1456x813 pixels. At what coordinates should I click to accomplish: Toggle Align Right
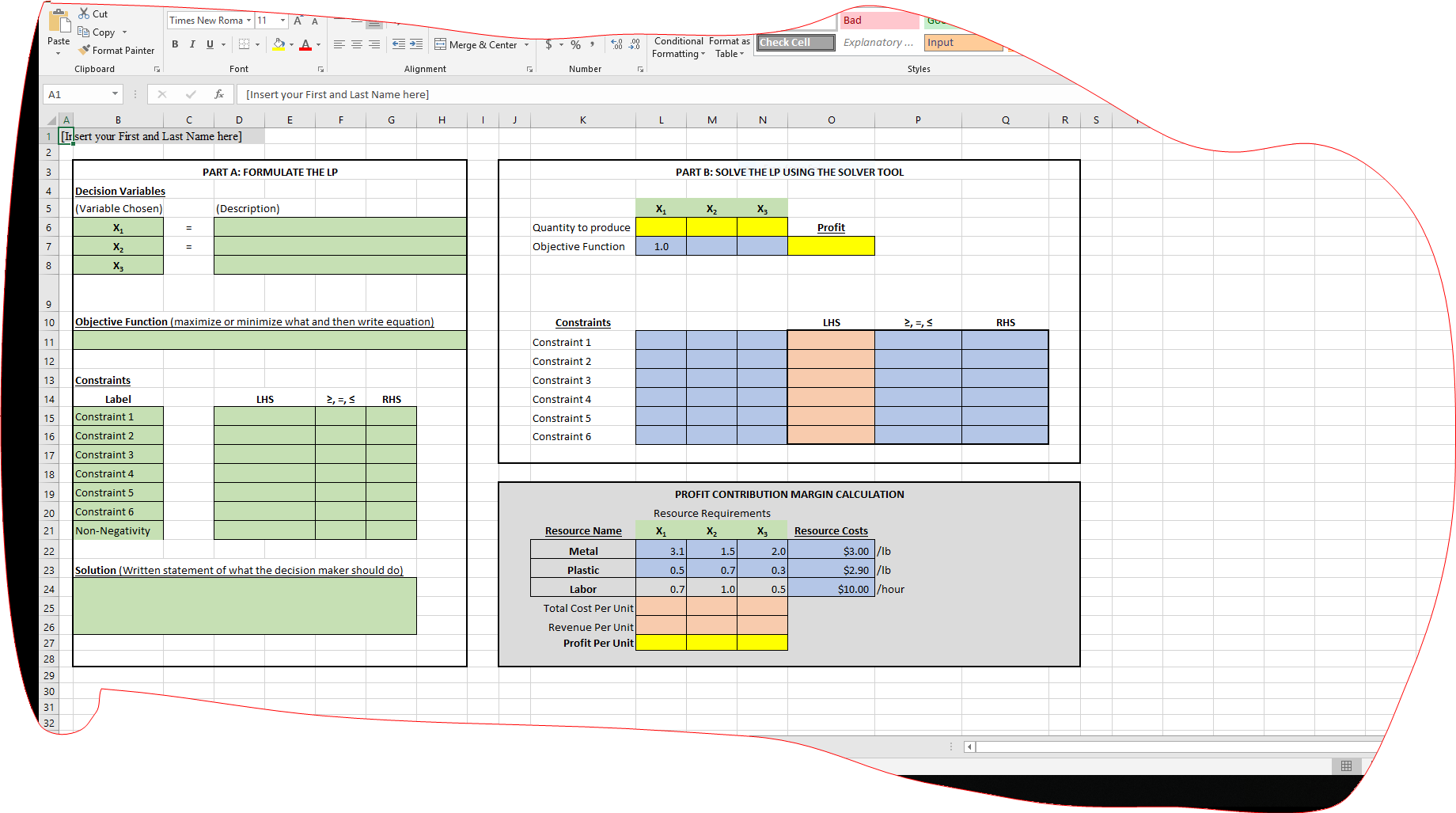pos(374,44)
